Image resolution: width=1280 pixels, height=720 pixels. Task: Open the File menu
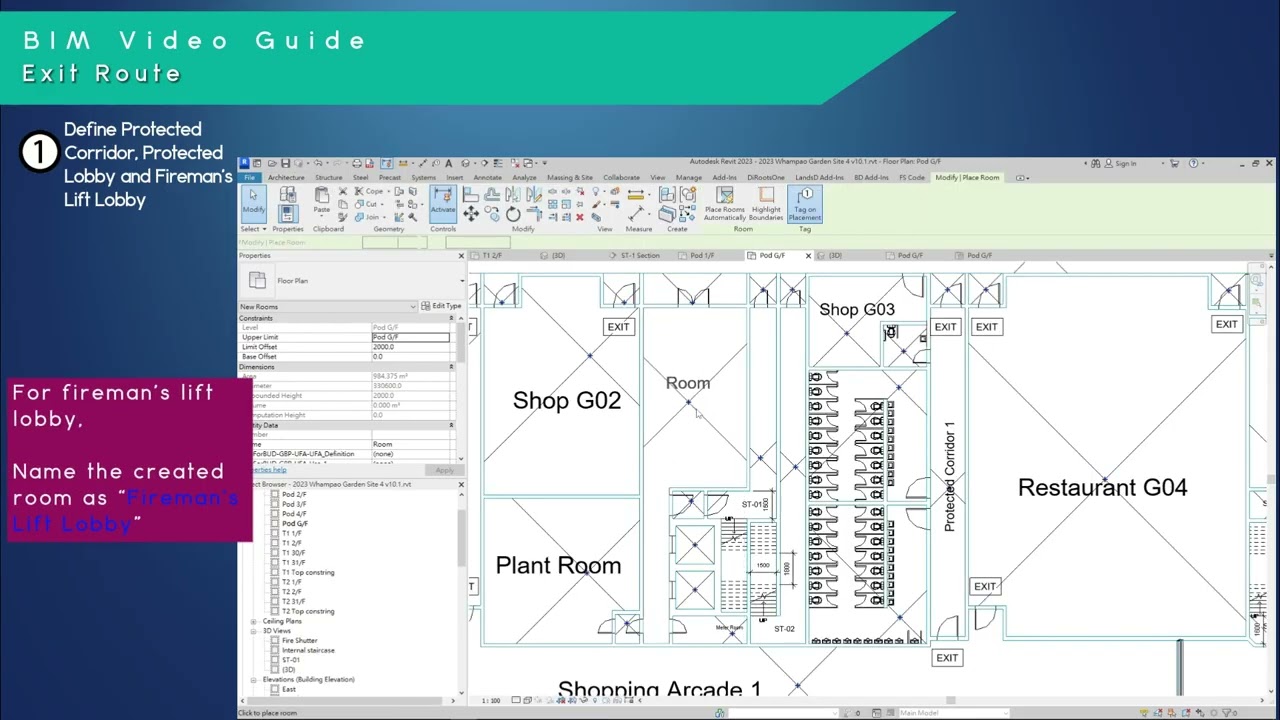(248, 177)
